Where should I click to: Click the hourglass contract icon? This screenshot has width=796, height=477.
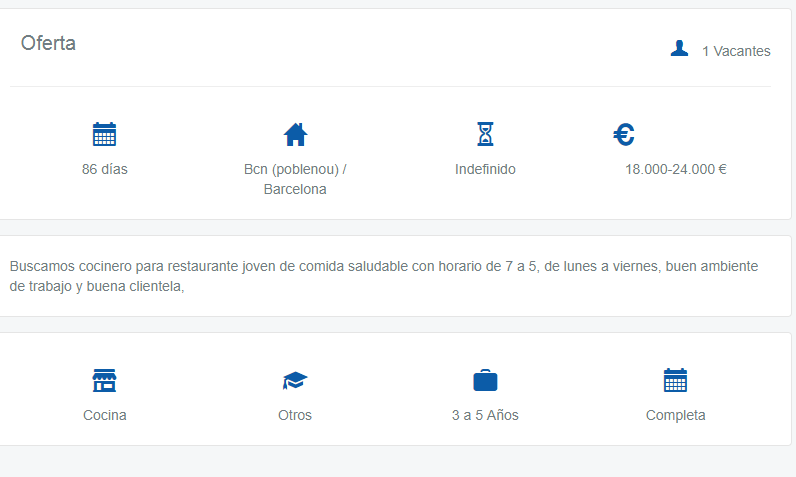(x=485, y=134)
